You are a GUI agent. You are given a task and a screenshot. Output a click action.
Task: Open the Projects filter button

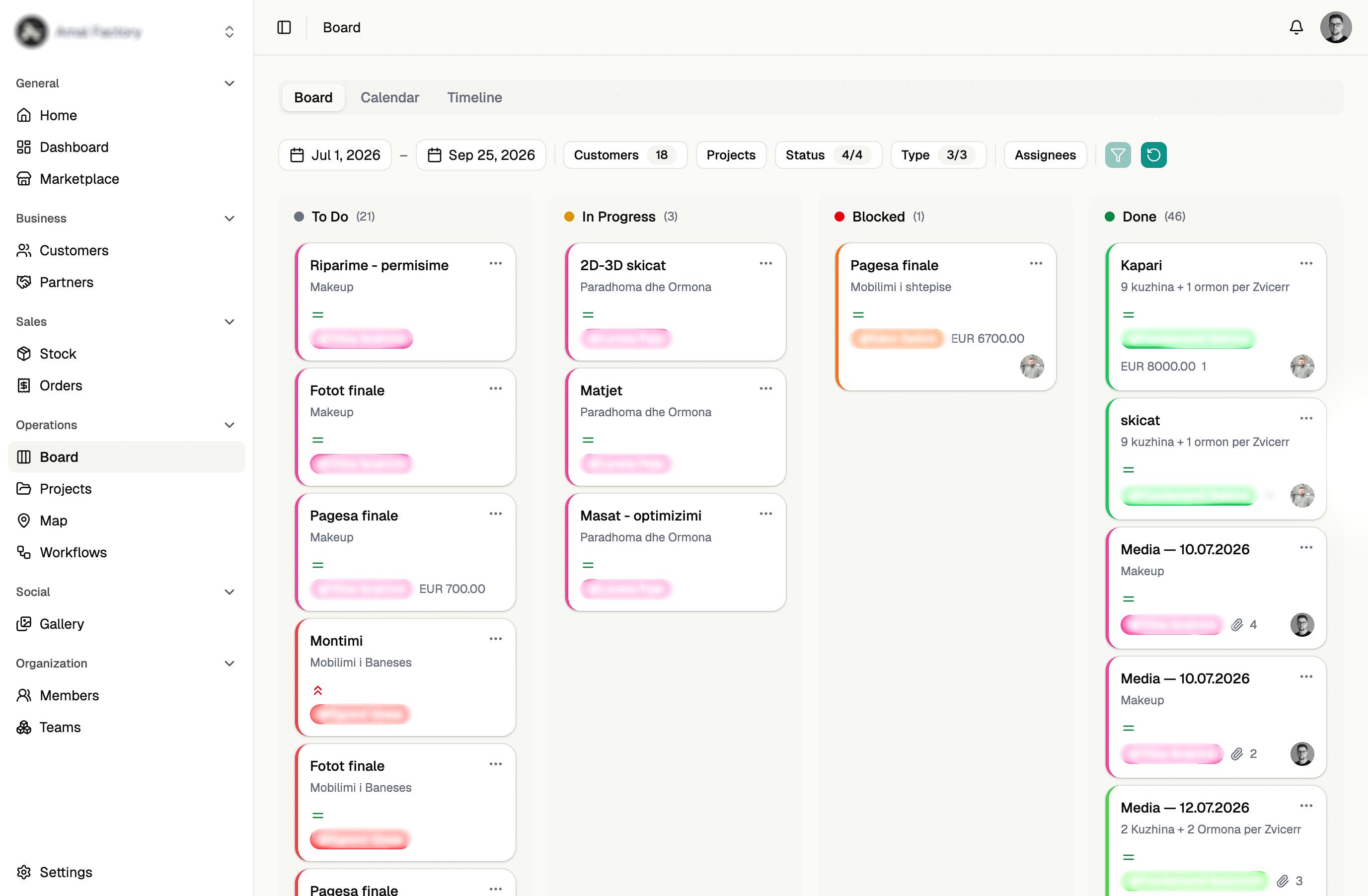731,154
